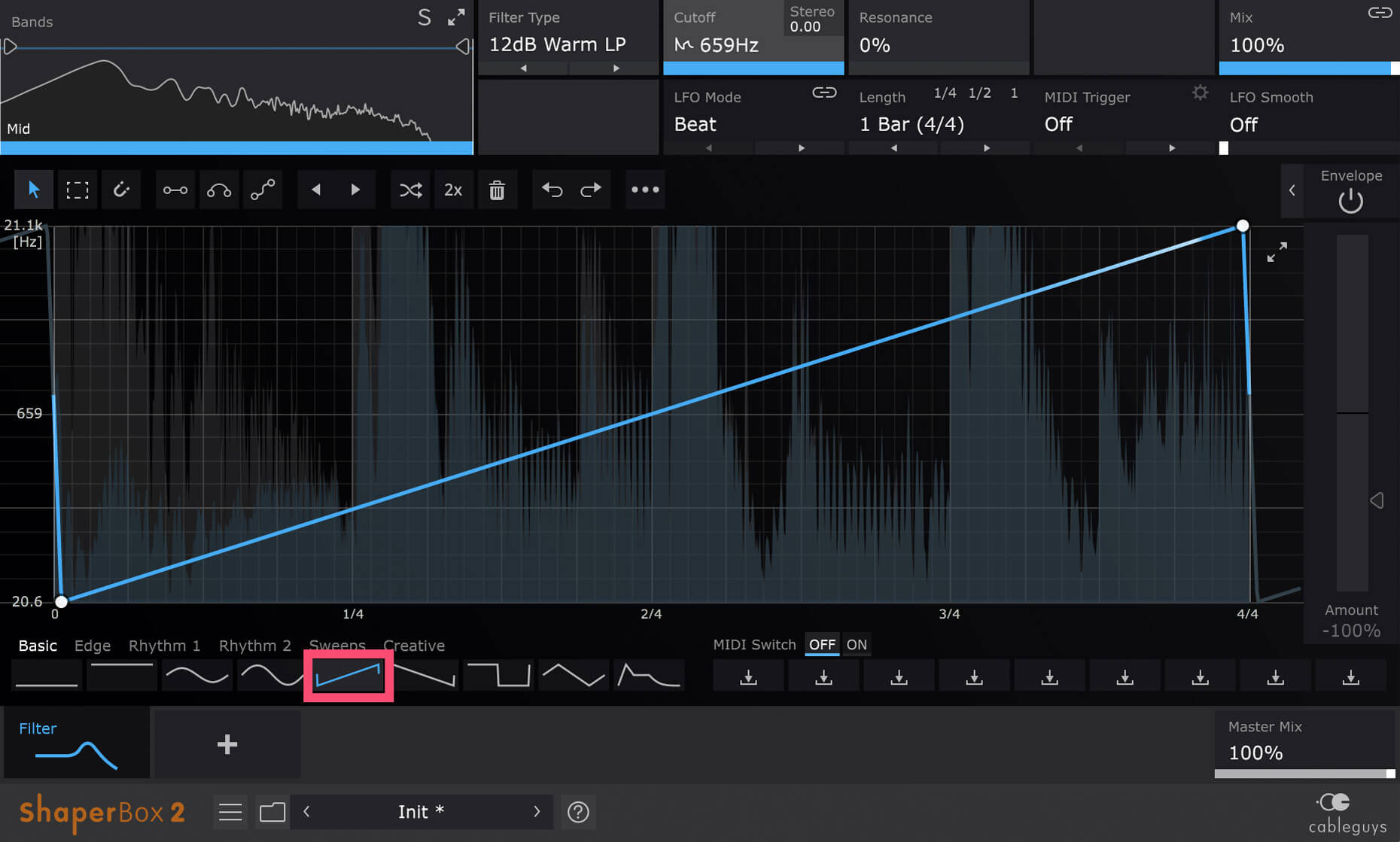Viewport: 1400px width, 842px height.
Task: Turn the MIDI Switch ON
Action: [857, 645]
